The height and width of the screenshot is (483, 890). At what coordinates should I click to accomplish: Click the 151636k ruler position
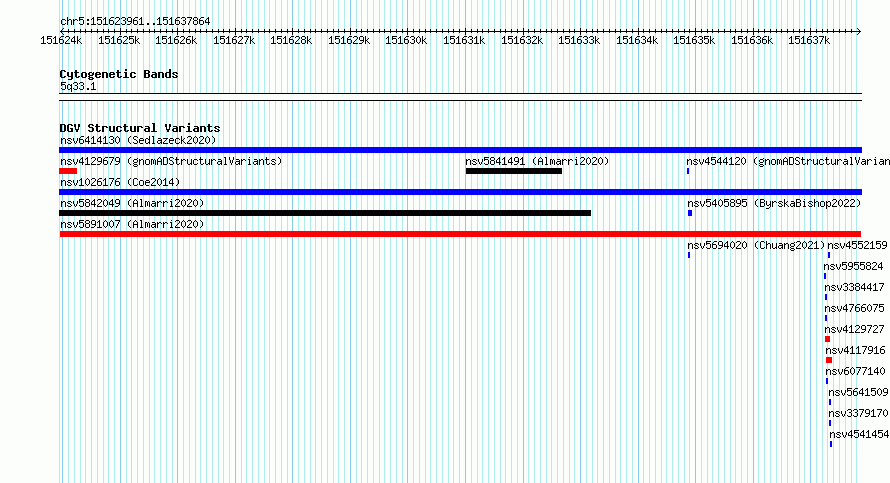[x=752, y=40]
